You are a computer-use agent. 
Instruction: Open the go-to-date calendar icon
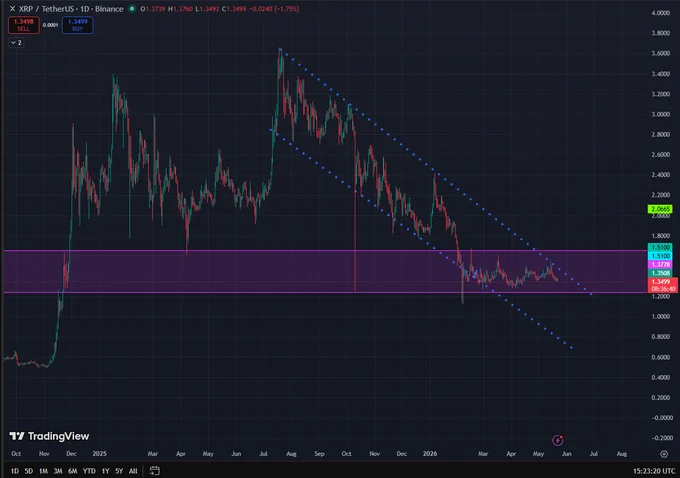(x=154, y=471)
